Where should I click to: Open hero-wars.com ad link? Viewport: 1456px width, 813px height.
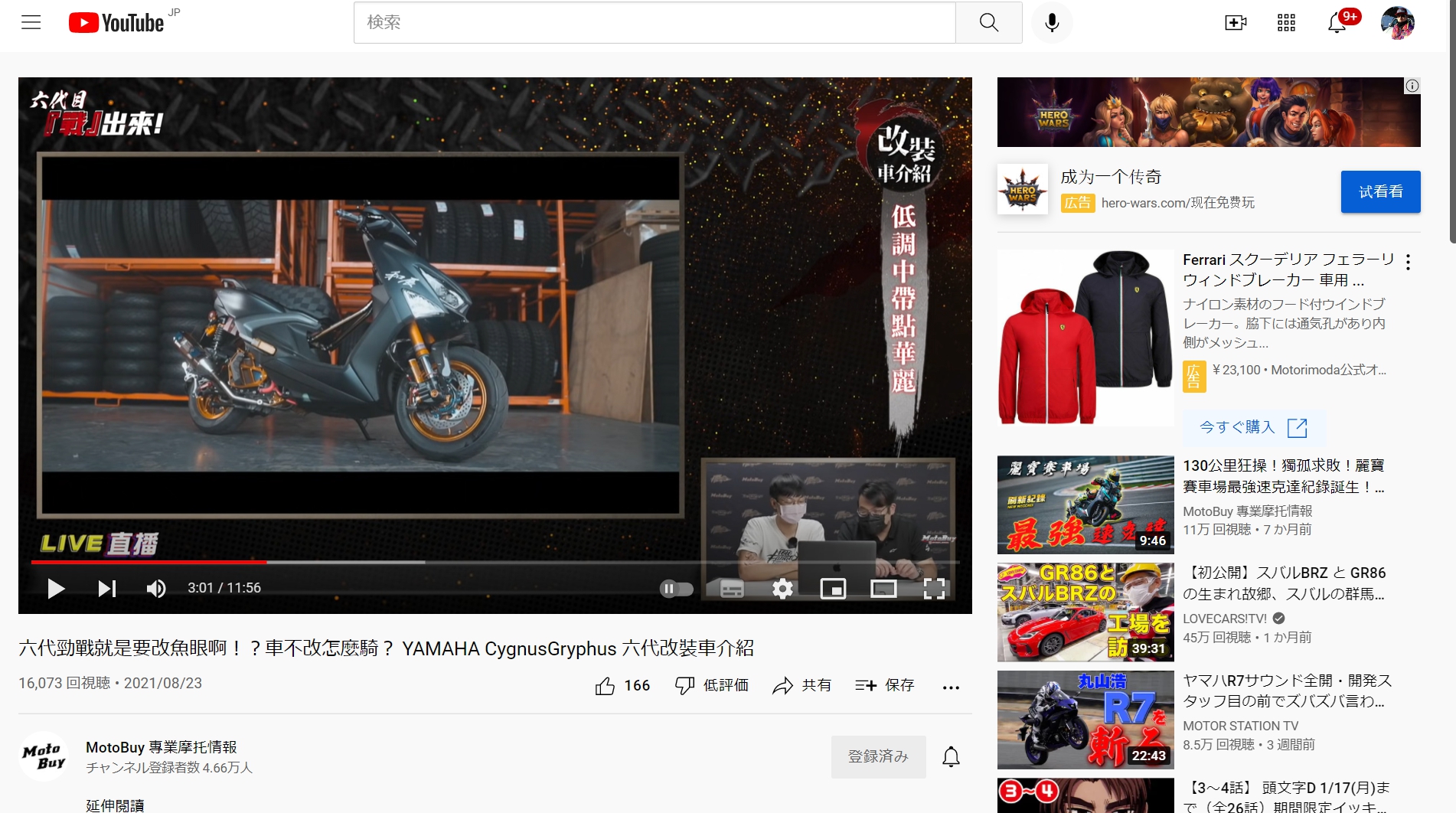click(x=1177, y=203)
